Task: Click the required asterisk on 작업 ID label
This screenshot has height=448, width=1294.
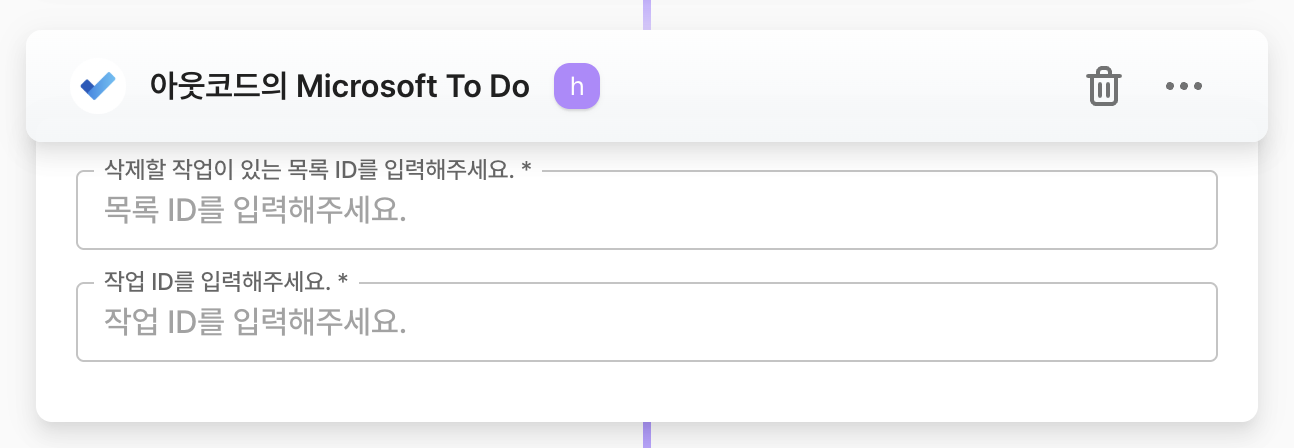Action: tap(343, 283)
